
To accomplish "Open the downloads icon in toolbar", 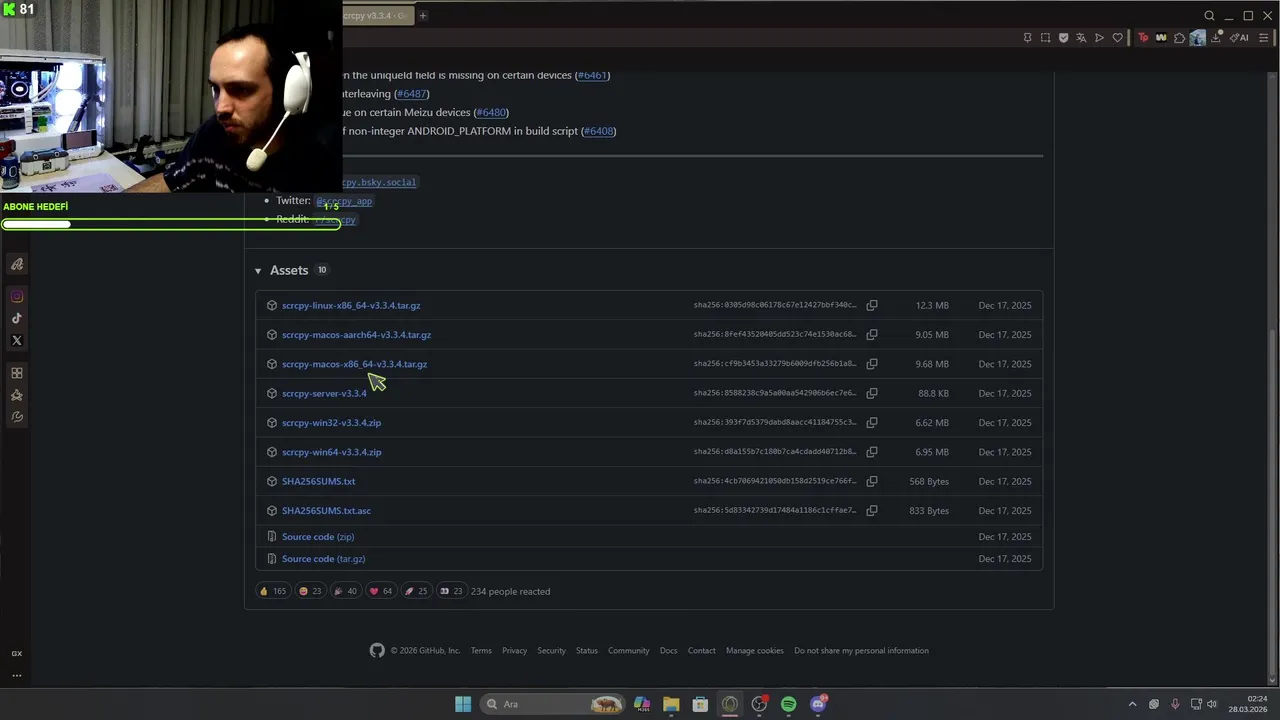I will (1217, 38).
